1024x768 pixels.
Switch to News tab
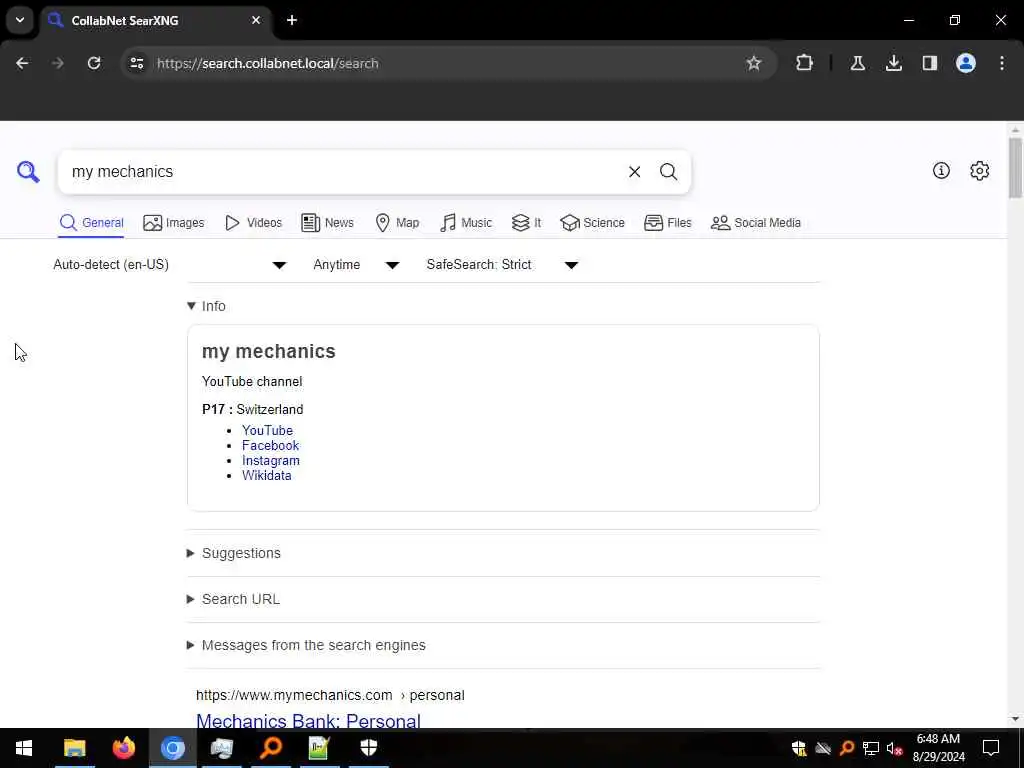coord(328,223)
